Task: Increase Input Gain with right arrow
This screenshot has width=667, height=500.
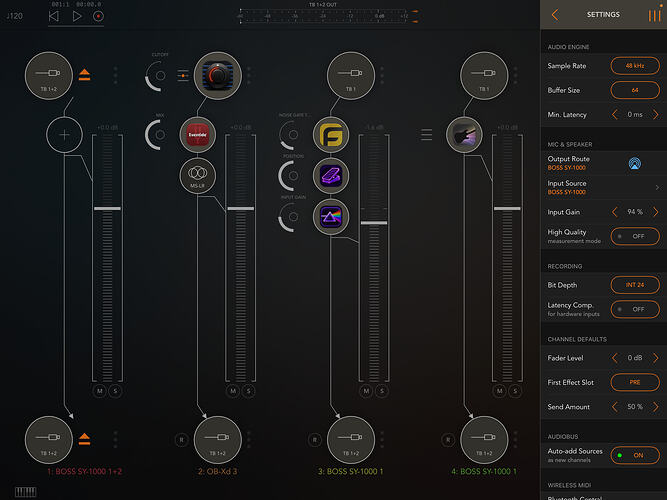Action: [x=656, y=212]
